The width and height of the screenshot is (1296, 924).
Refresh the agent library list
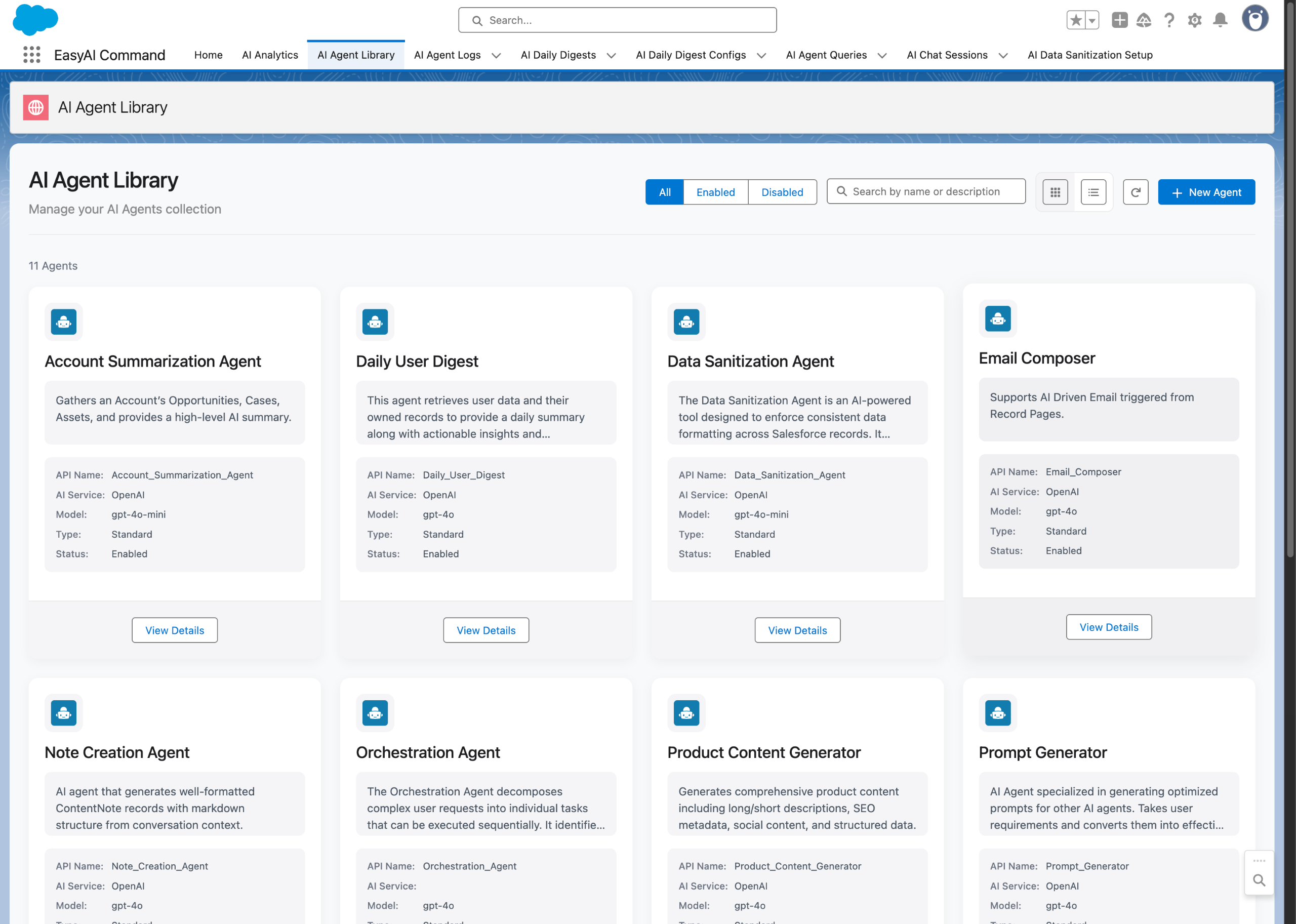click(1135, 192)
